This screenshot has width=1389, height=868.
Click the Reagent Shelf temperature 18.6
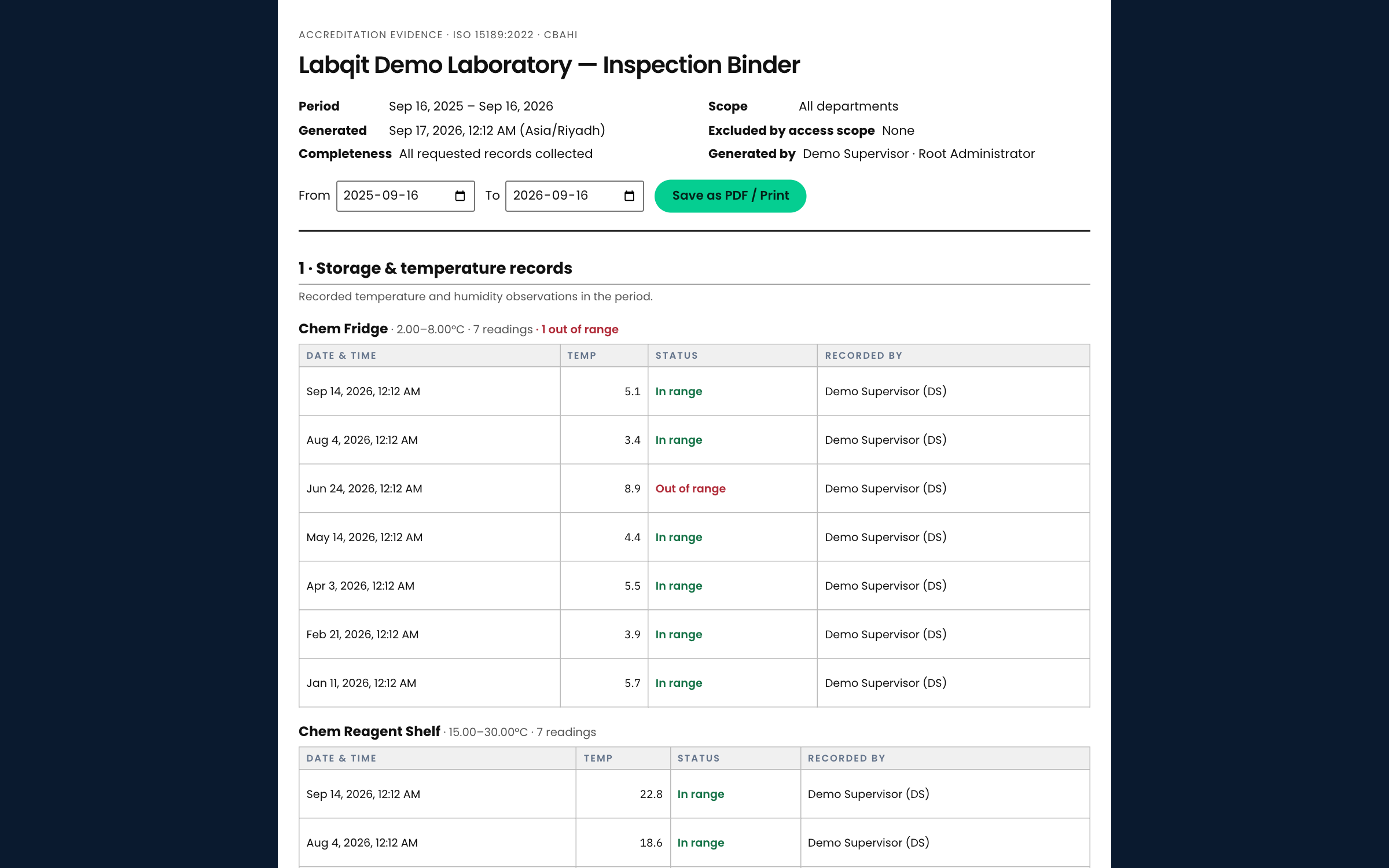651,843
